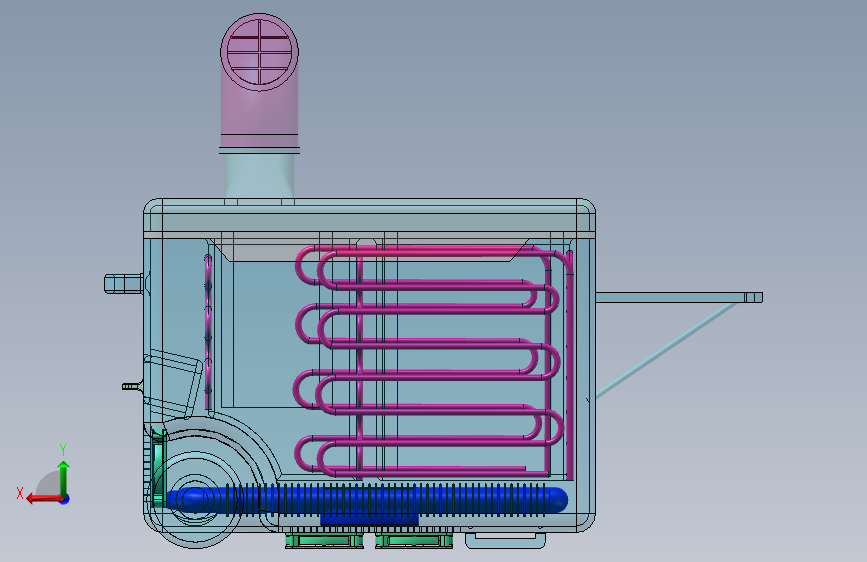This screenshot has height=562, width=867.
Task: Select the bottom handle bracket at right
Action: pos(505,540)
